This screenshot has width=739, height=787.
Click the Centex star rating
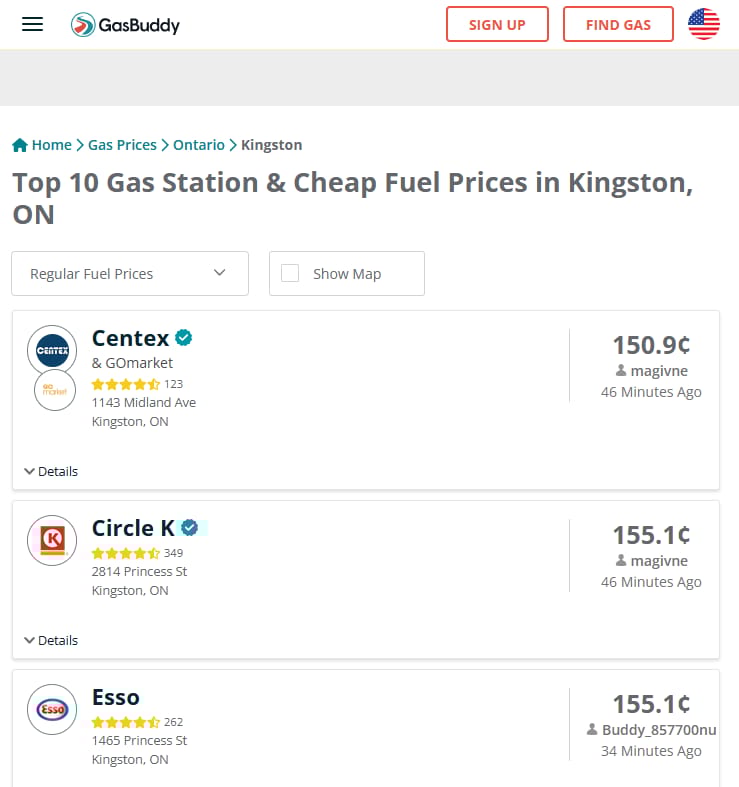point(125,384)
